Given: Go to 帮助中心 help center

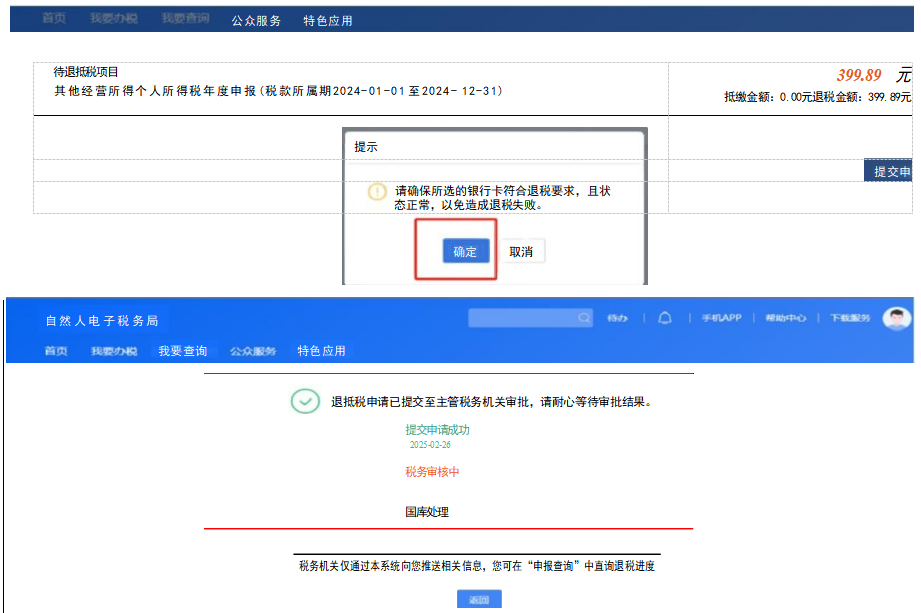Looking at the screenshot, I should point(786,318).
